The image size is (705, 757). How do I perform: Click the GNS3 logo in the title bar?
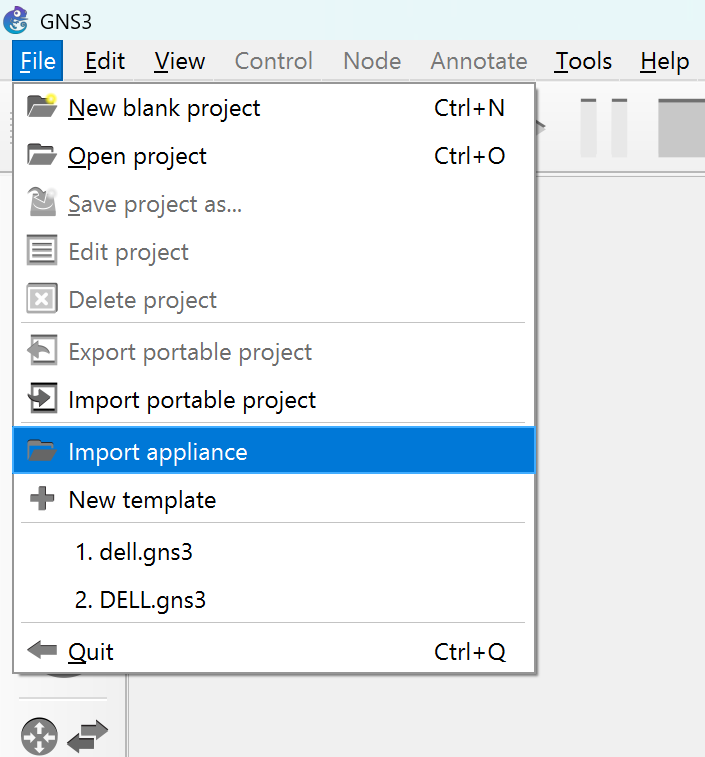click(x=16, y=19)
